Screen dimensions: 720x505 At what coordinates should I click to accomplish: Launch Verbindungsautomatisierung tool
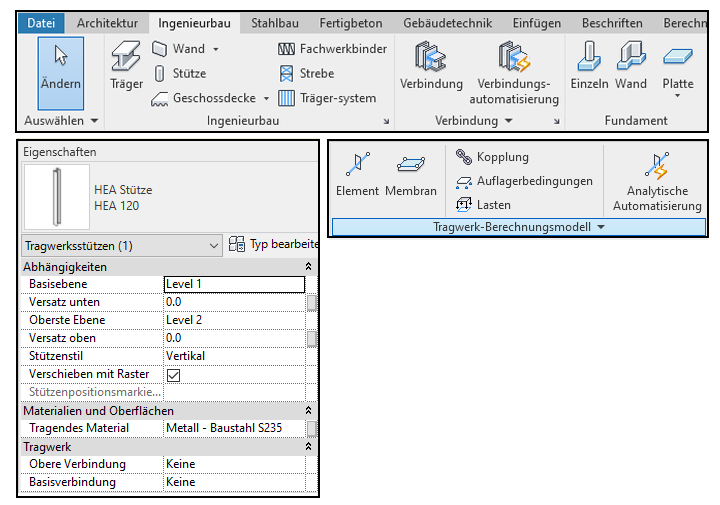514,73
